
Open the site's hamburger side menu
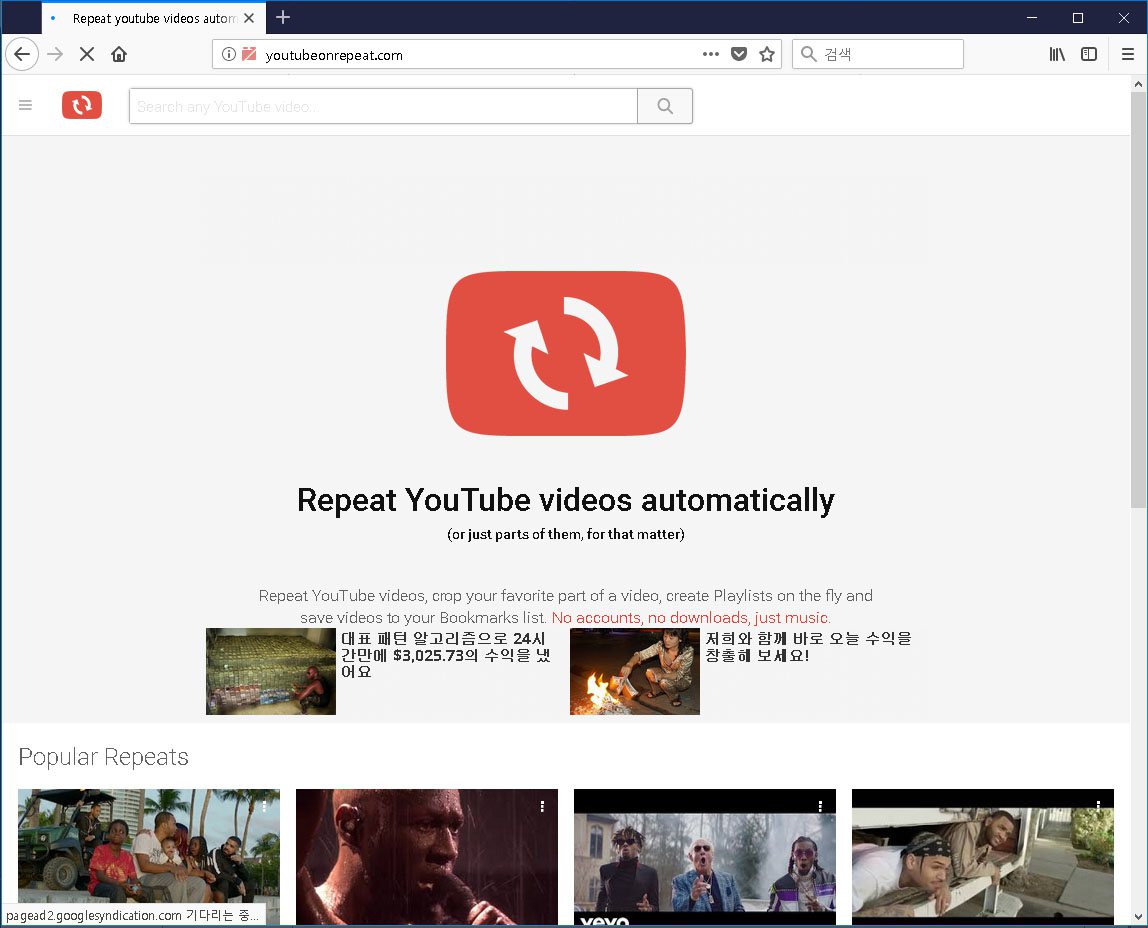click(26, 105)
